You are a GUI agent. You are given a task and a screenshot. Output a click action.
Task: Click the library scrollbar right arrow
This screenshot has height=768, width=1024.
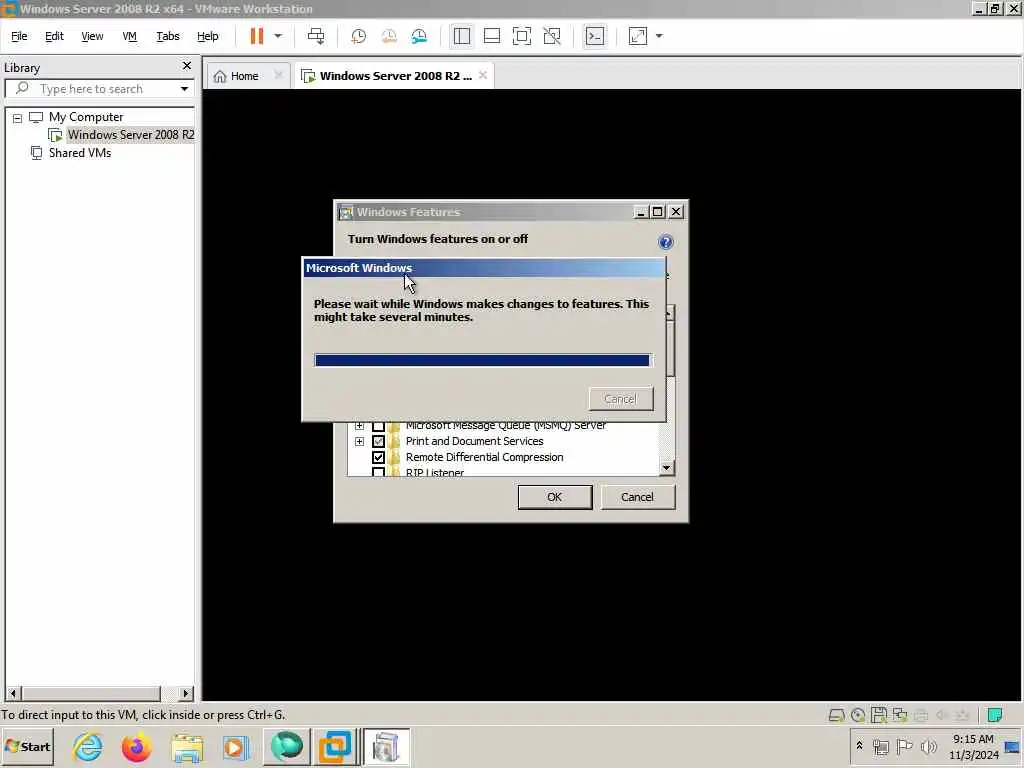point(186,693)
